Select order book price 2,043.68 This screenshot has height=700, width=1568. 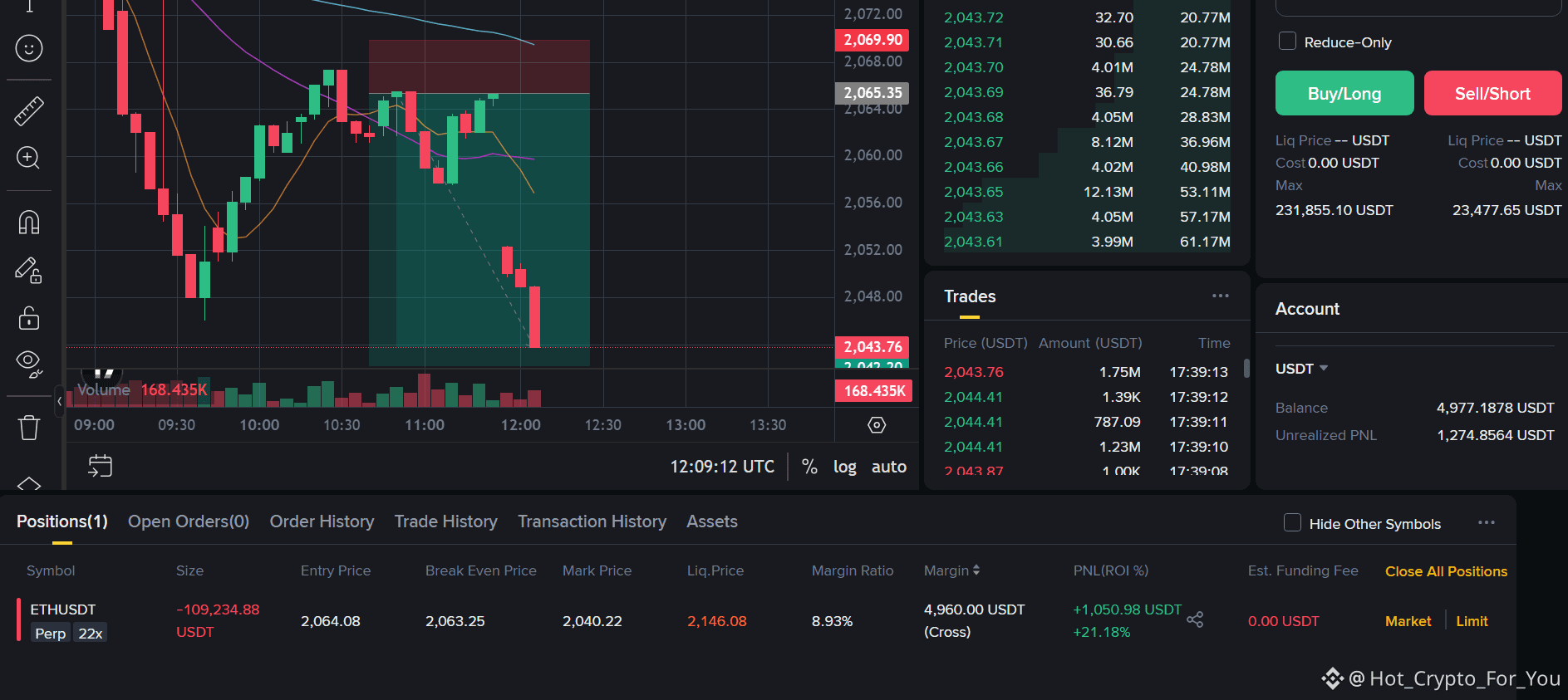coord(973,117)
